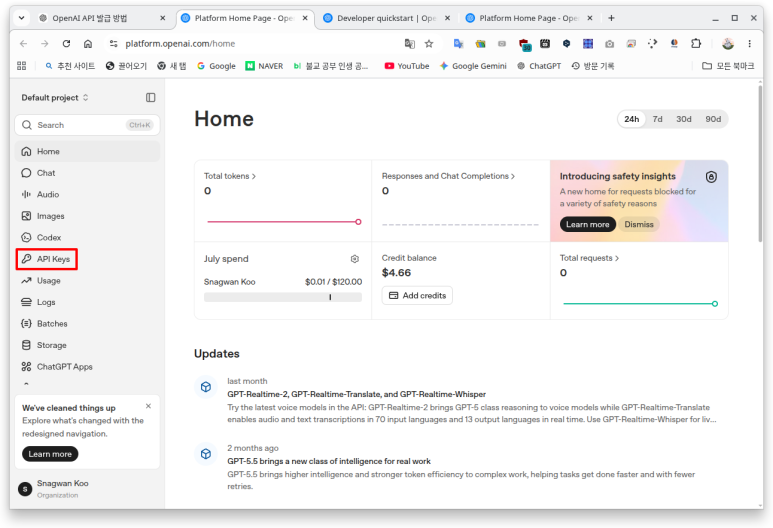The height and width of the screenshot is (528, 773).
Task: Click the Total requests chart endpoint
Action: coord(715,304)
